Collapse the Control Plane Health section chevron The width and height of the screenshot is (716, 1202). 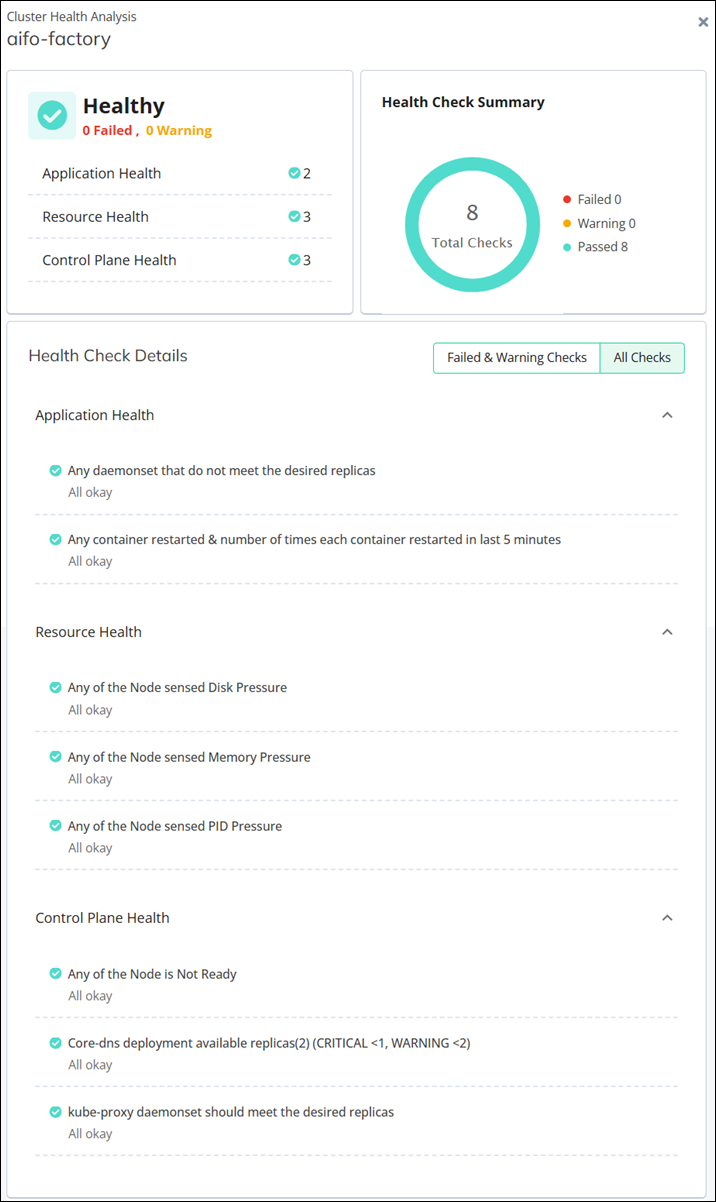coord(667,917)
